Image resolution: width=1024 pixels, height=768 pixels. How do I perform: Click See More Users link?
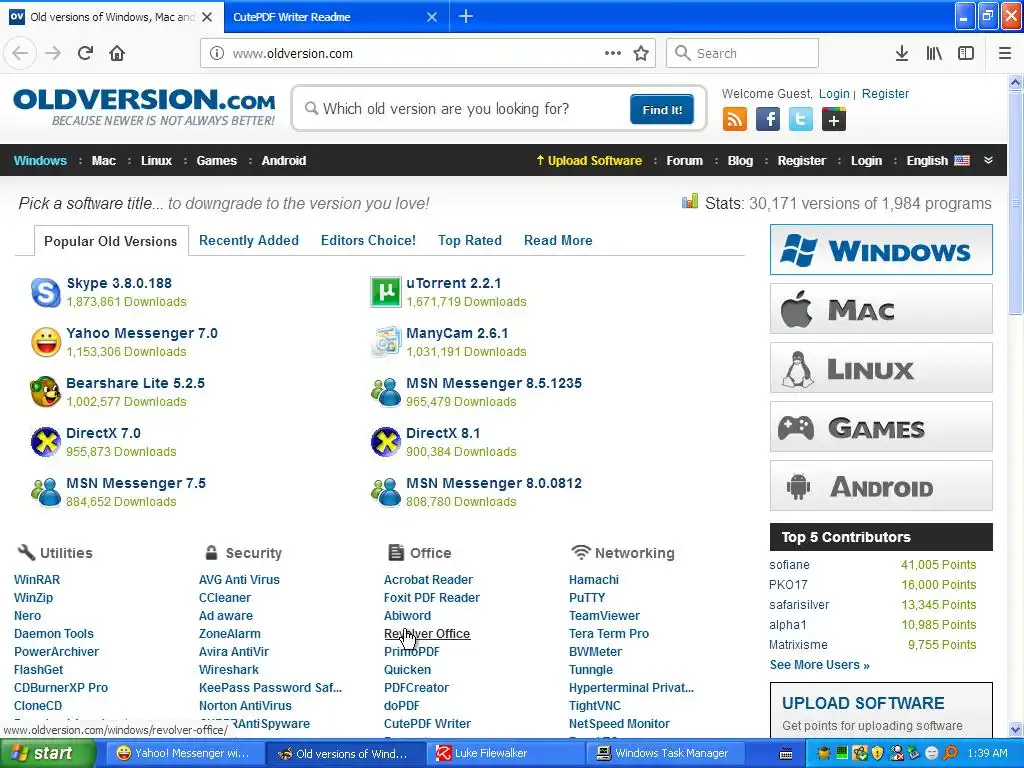(x=820, y=665)
